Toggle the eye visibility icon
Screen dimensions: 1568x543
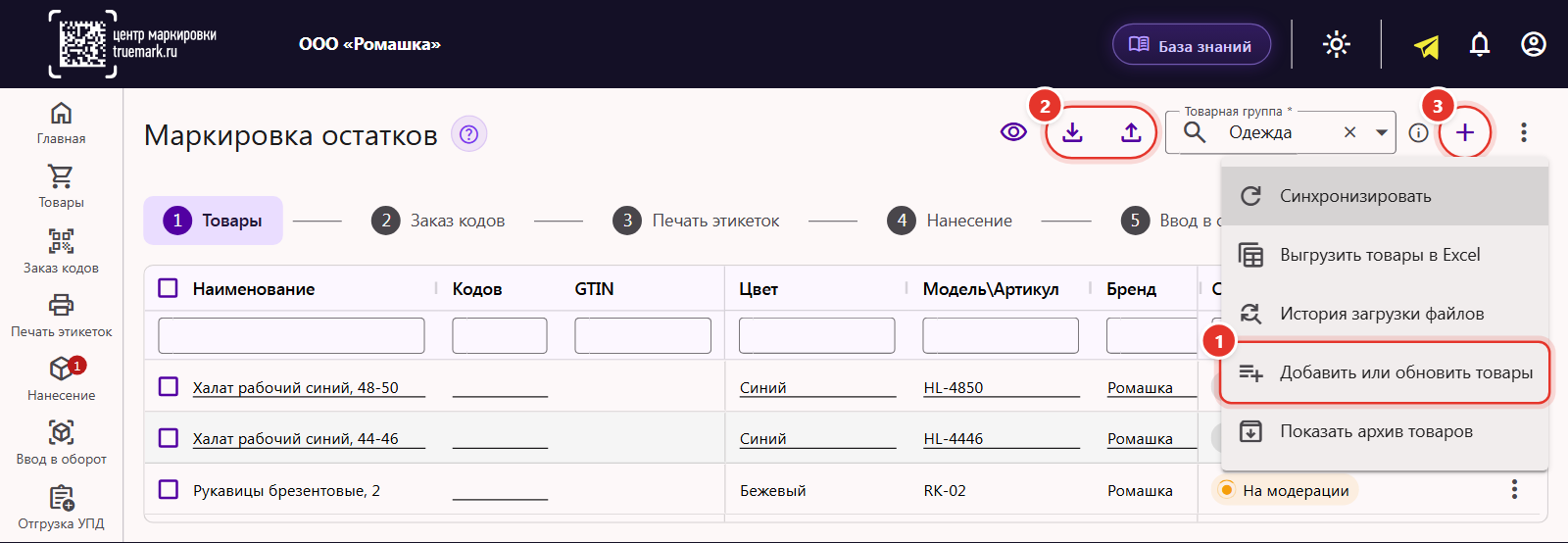(1013, 132)
